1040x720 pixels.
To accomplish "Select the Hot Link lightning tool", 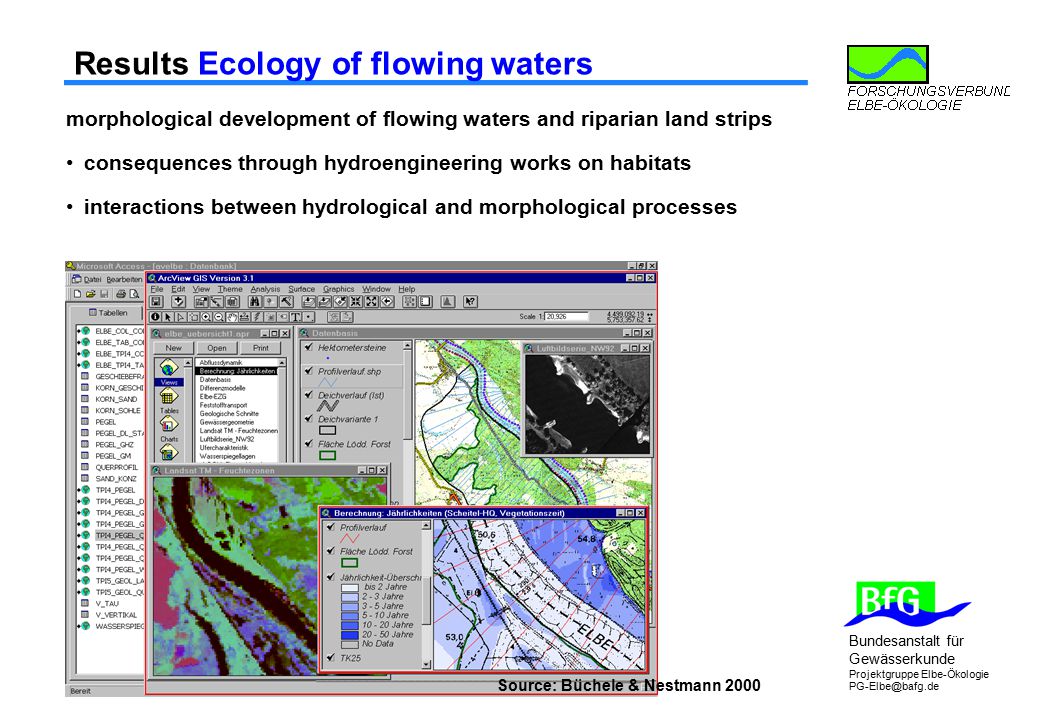I will pos(257,317).
